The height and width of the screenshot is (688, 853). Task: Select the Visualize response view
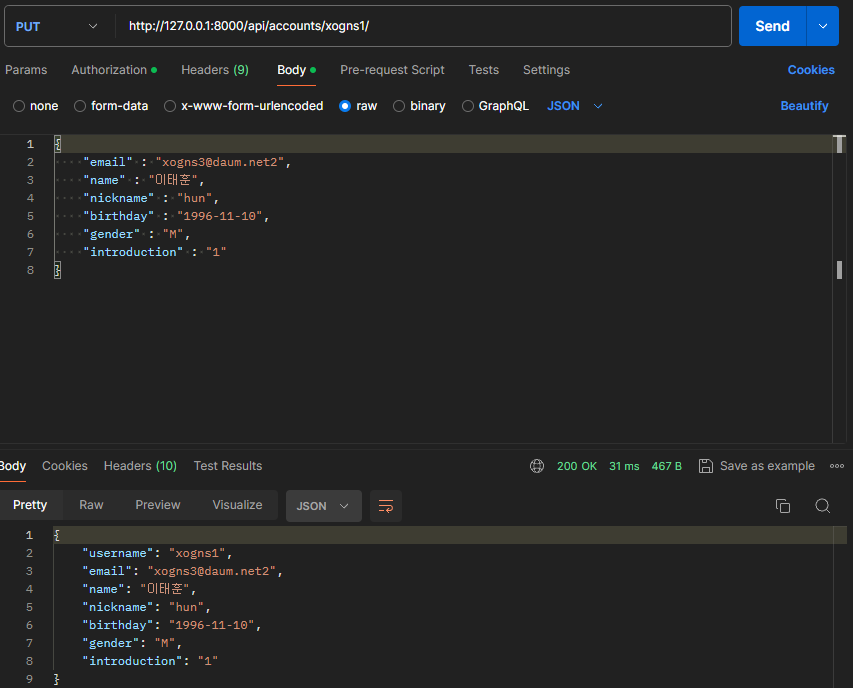[x=237, y=505]
